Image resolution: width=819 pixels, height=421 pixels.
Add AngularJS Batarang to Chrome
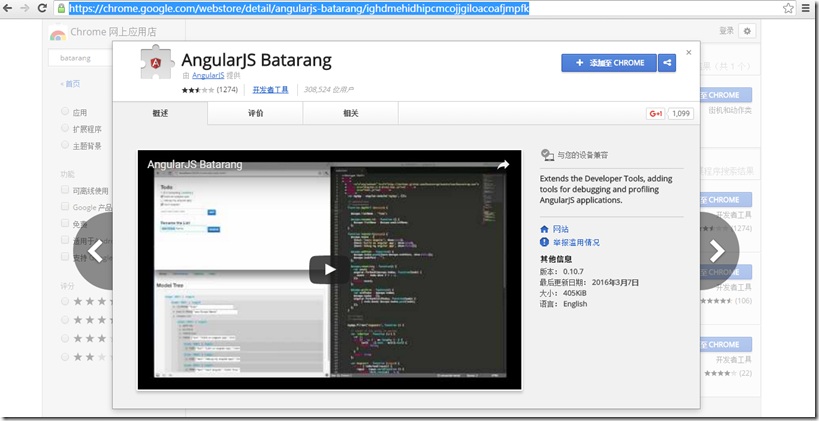(609, 63)
